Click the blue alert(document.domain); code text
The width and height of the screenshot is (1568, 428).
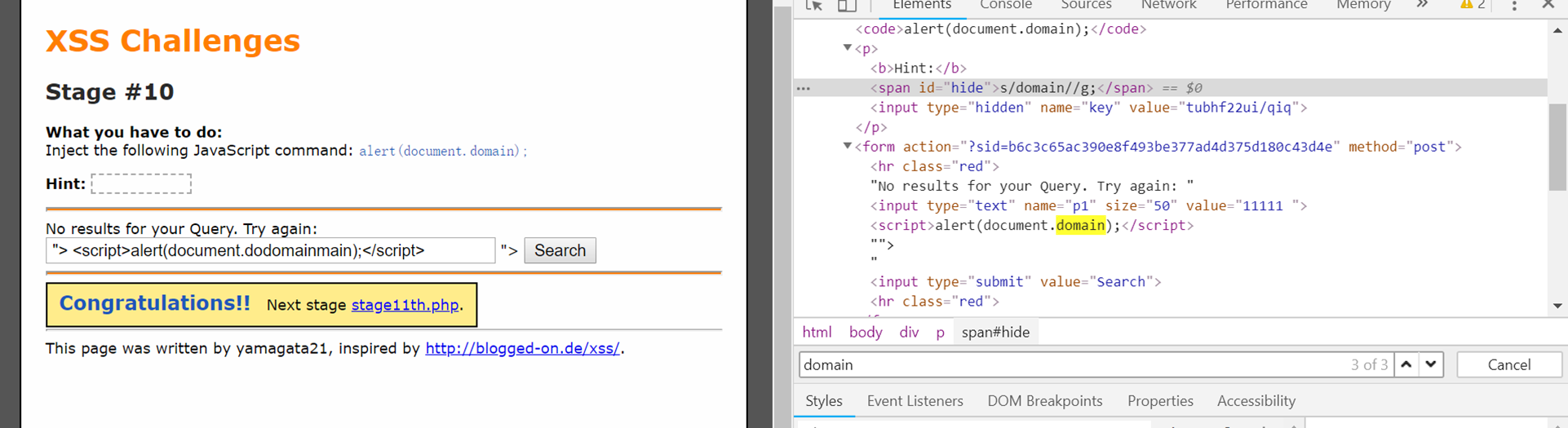443,151
